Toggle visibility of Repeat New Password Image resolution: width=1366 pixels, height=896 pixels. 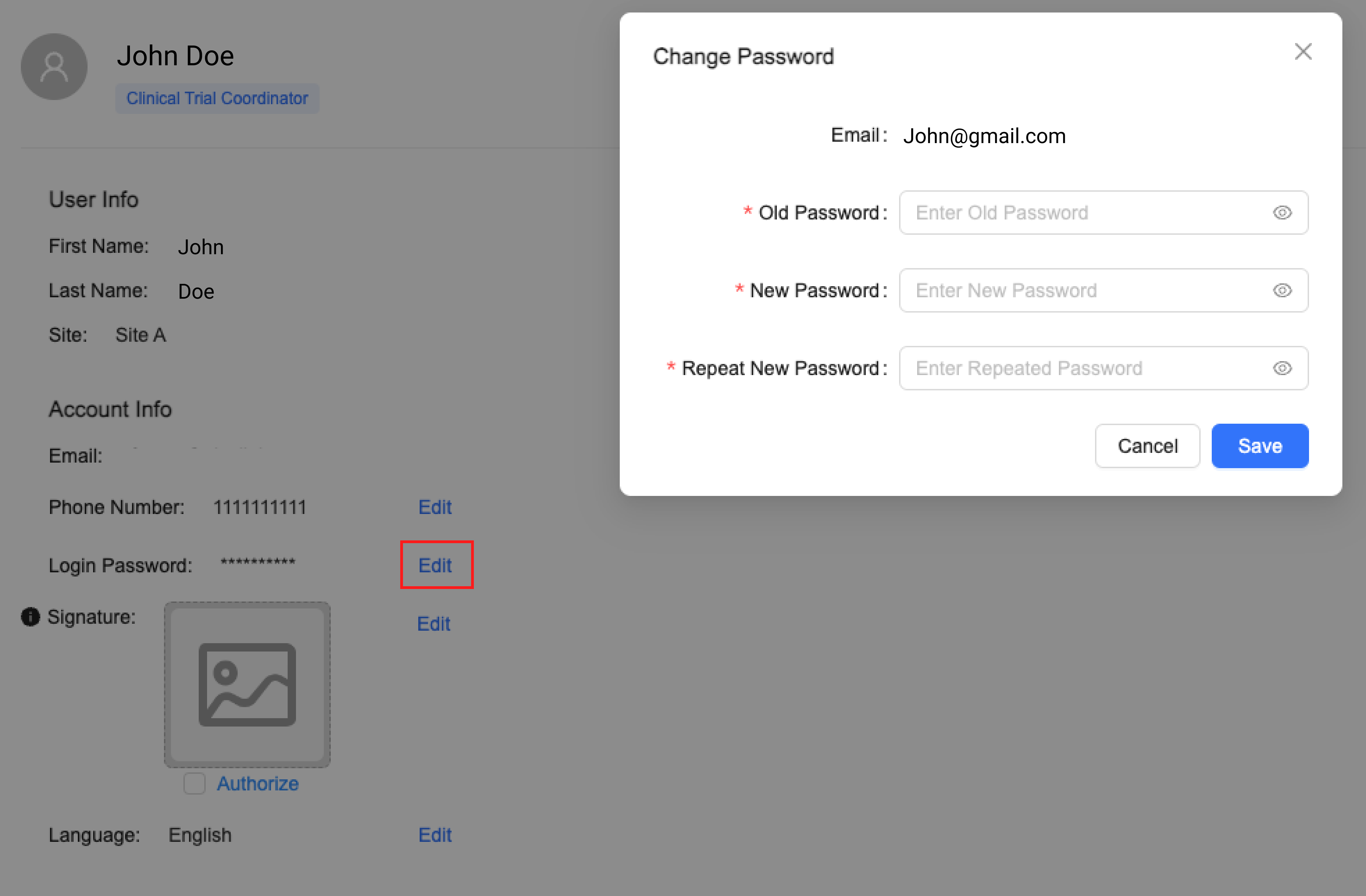(1282, 368)
